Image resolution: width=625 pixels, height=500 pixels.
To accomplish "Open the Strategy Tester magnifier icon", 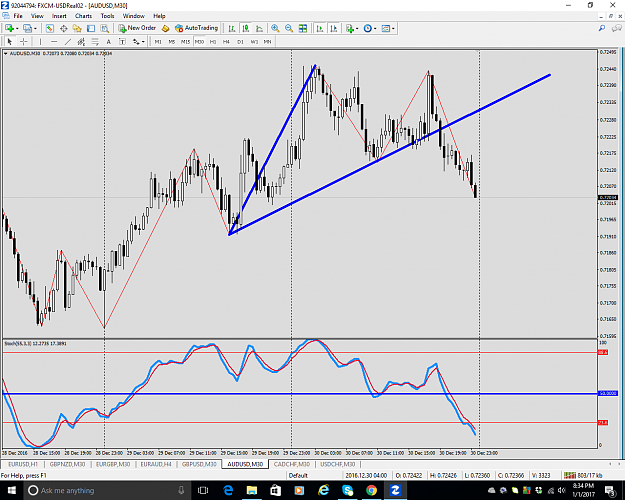I will click(104, 28).
